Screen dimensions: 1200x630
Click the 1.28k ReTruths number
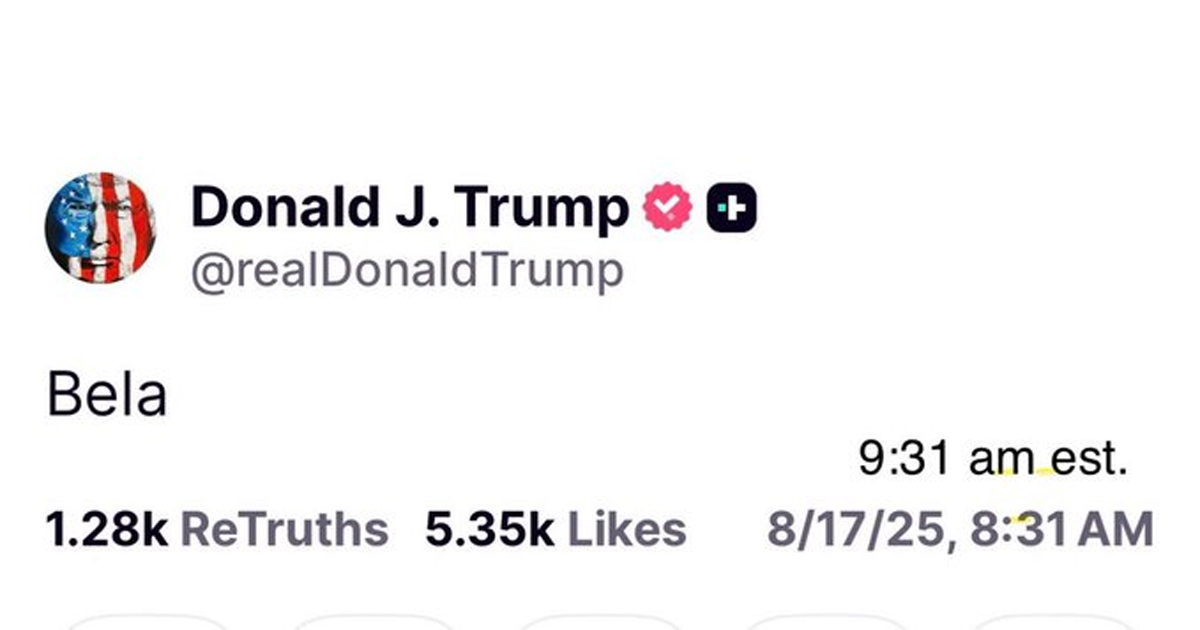[106, 529]
